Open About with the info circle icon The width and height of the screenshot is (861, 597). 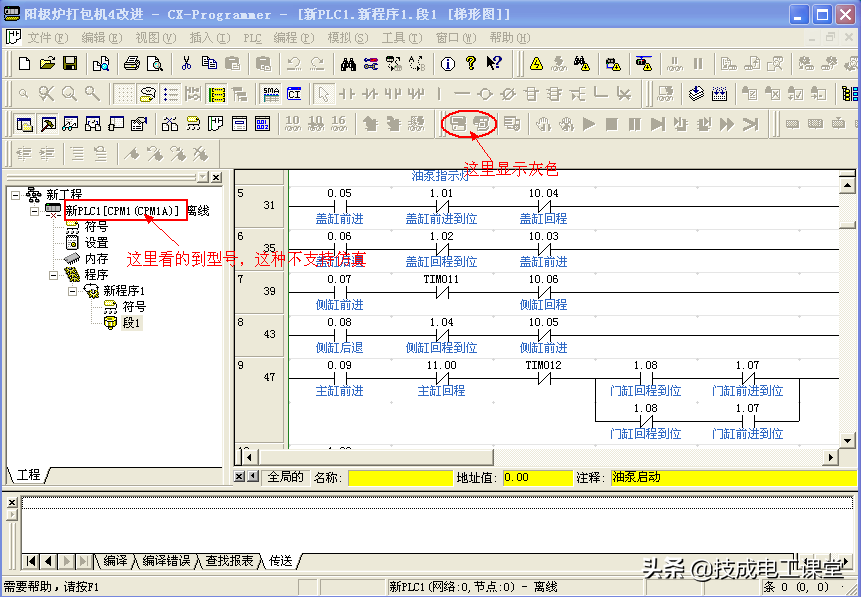(448, 64)
